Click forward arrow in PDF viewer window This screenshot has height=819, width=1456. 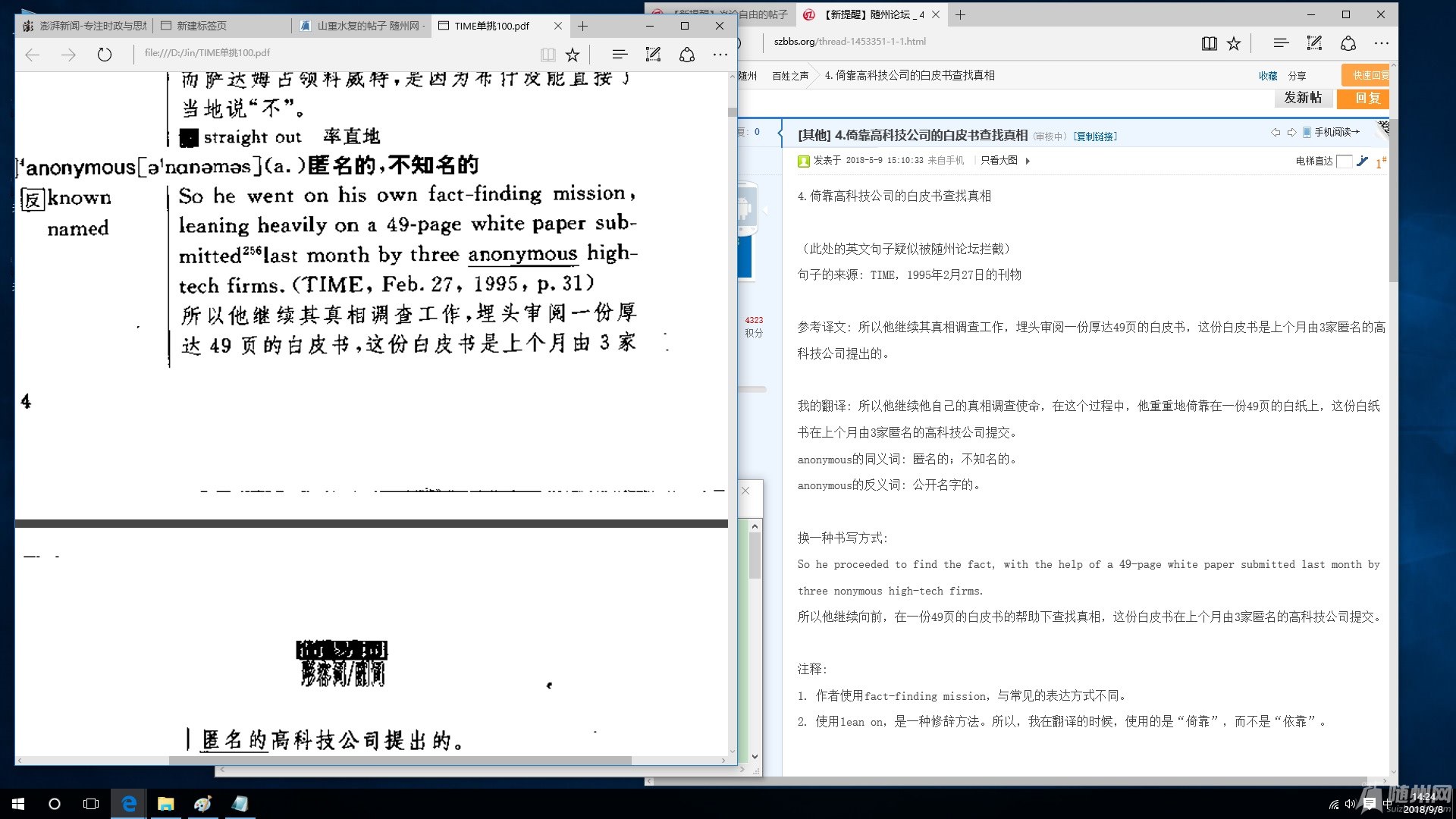tap(68, 55)
